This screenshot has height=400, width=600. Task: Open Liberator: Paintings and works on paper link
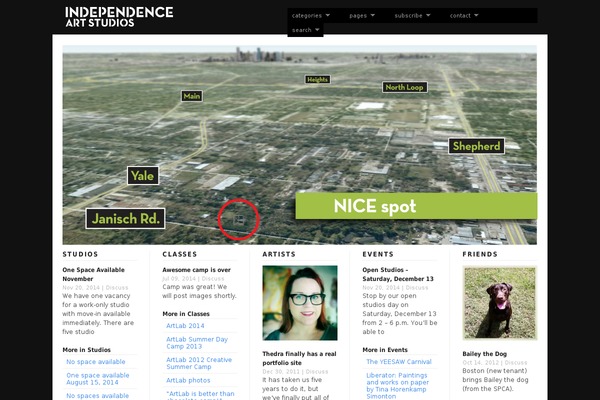[x=398, y=386]
